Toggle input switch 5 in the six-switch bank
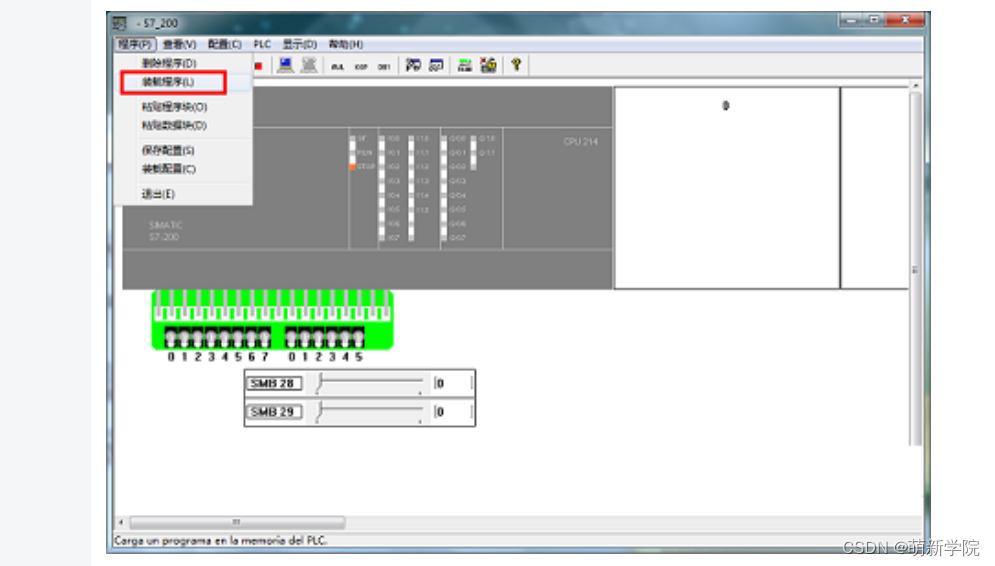Viewport: 995px width, 566px height. (359, 337)
